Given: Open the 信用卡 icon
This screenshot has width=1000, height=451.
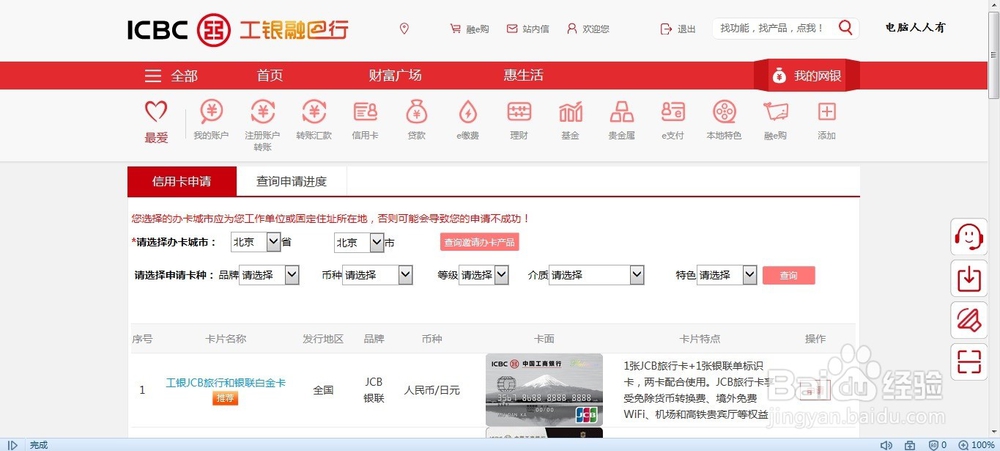Looking at the screenshot, I should [x=365, y=112].
